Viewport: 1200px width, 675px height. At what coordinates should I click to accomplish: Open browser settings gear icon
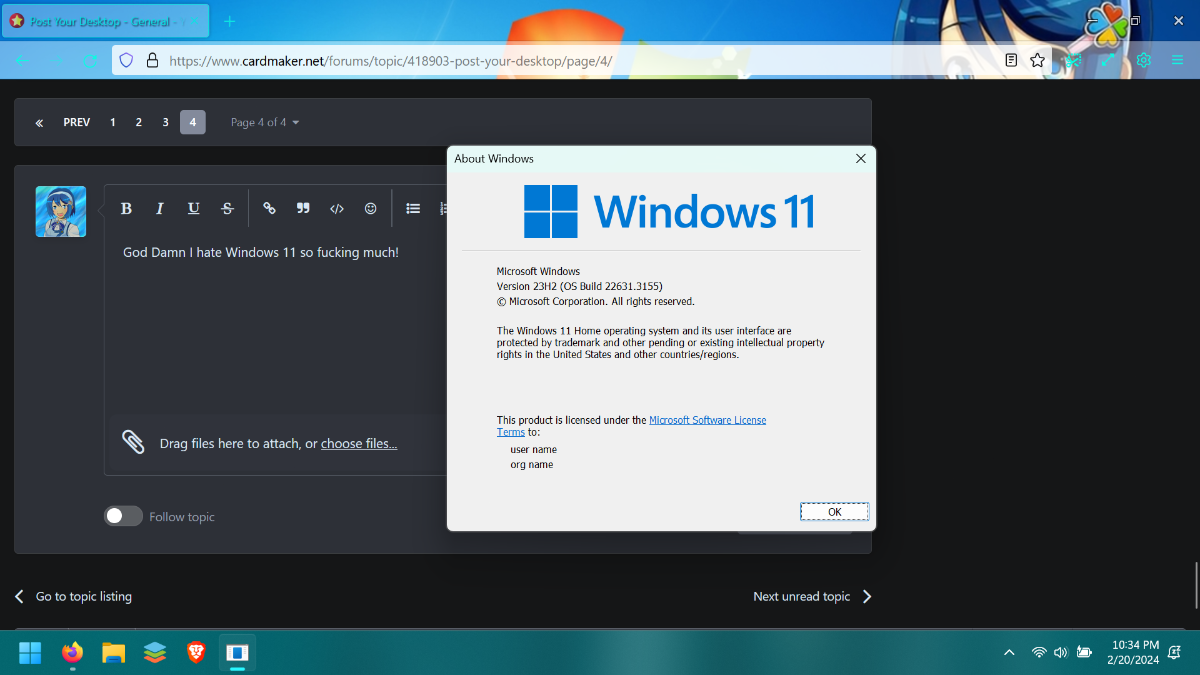click(x=1144, y=60)
